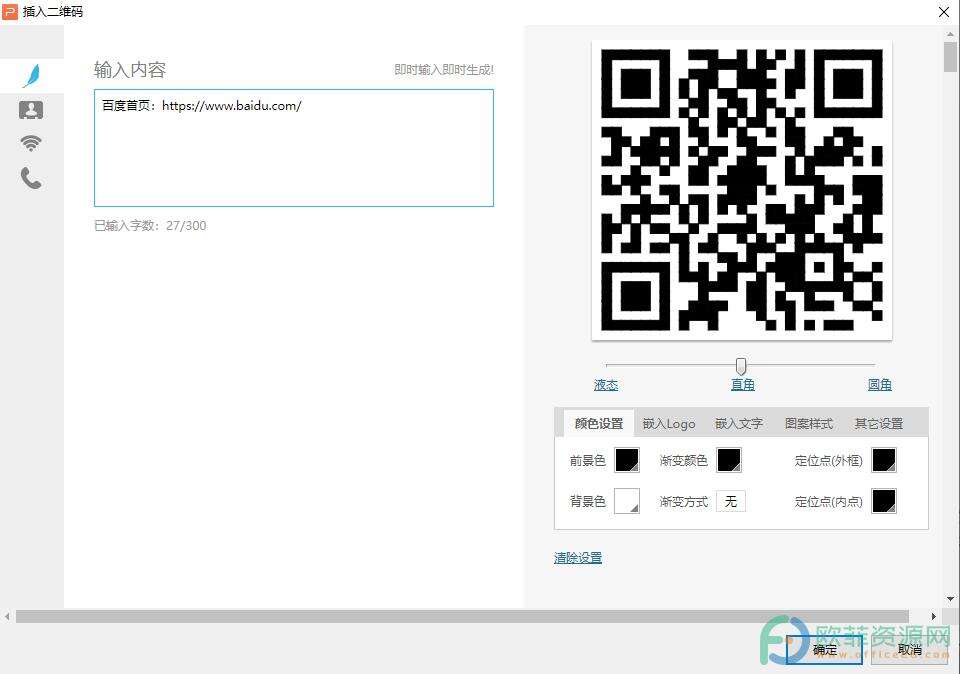Click the 清除设置 link
Screen dimensions: 960x674
pyautogui.click(x=578, y=558)
